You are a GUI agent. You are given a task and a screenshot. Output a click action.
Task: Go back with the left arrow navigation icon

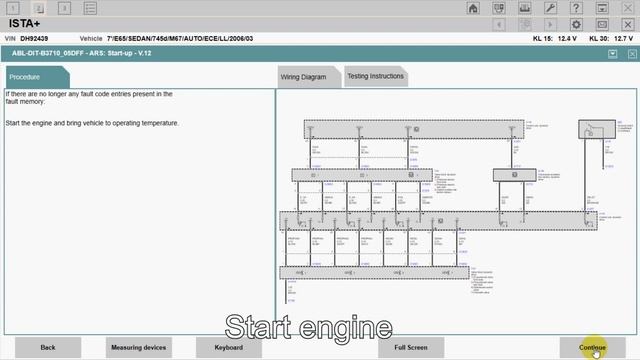coord(499,24)
